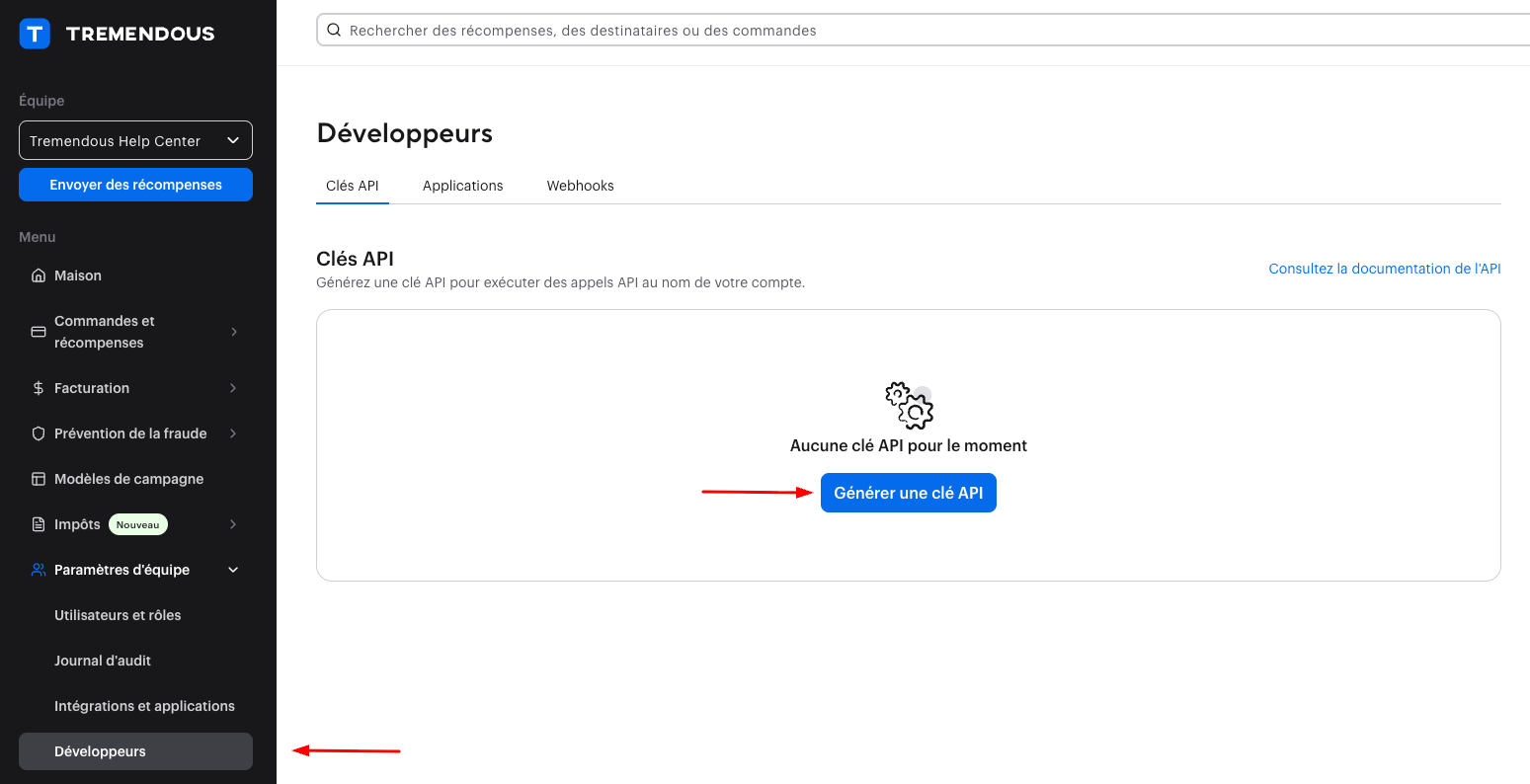
Task: Click the Envoyer des récompenses button
Action: 135,185
